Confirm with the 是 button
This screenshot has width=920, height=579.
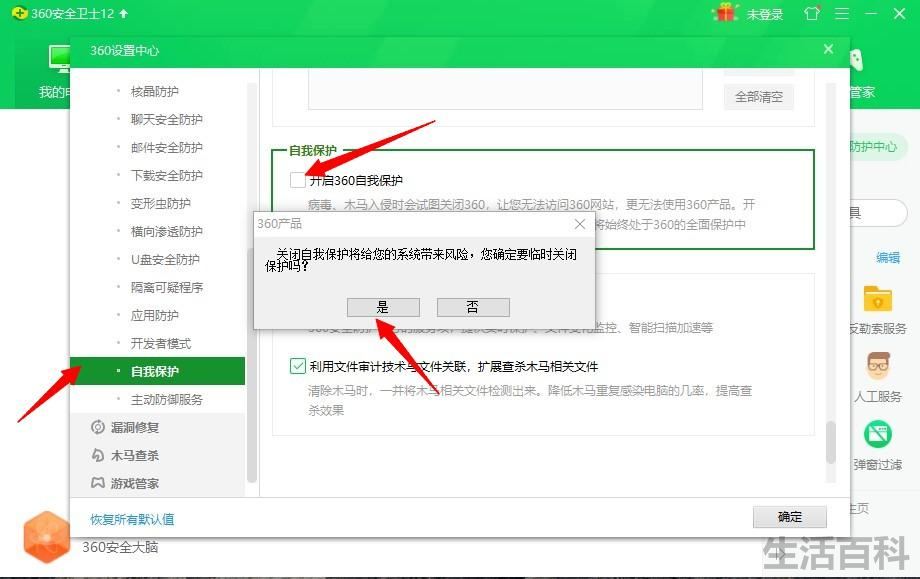(x=383, y=307)
